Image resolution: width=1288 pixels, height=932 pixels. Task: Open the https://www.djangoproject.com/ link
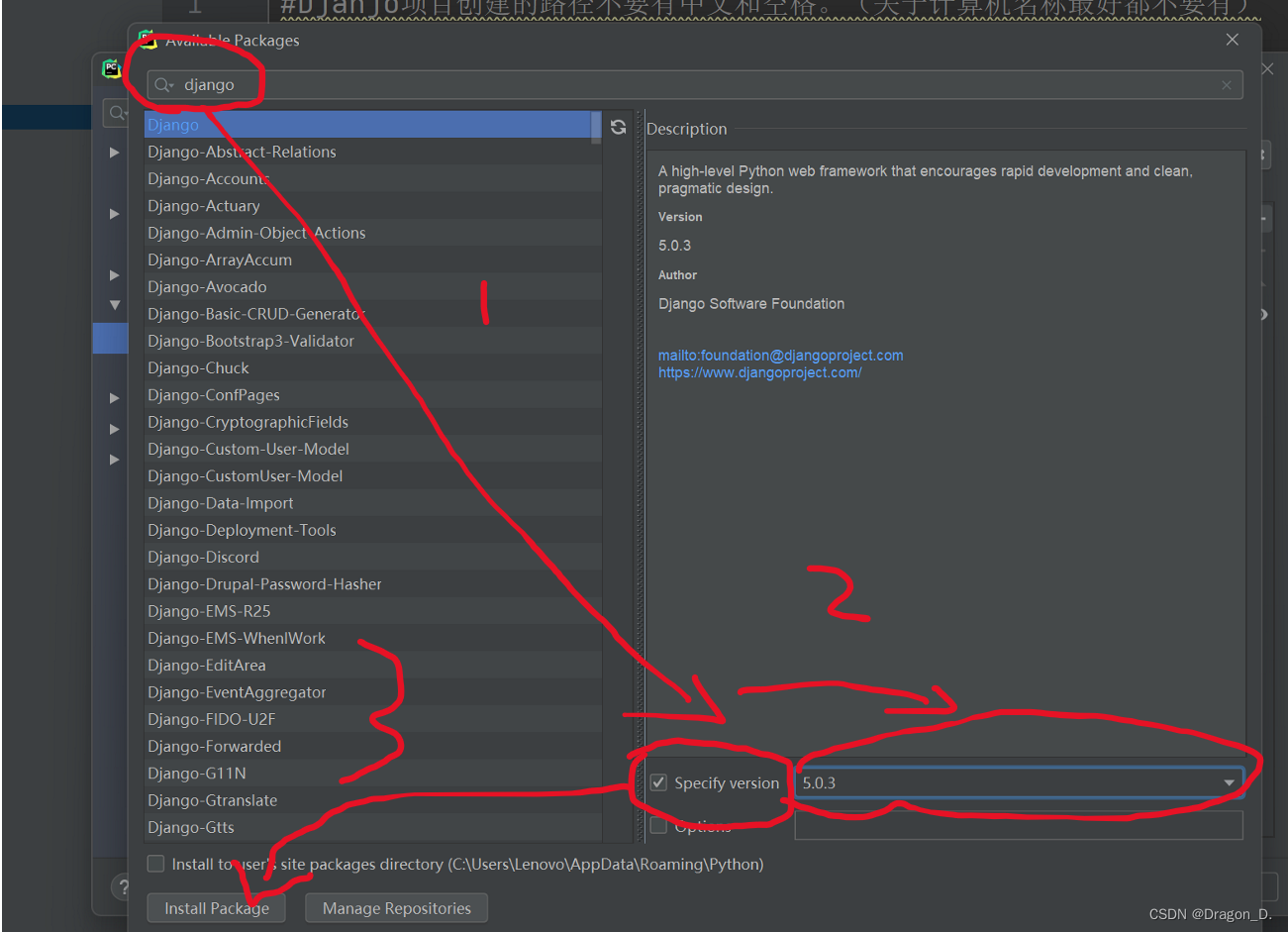click(759, 372)
